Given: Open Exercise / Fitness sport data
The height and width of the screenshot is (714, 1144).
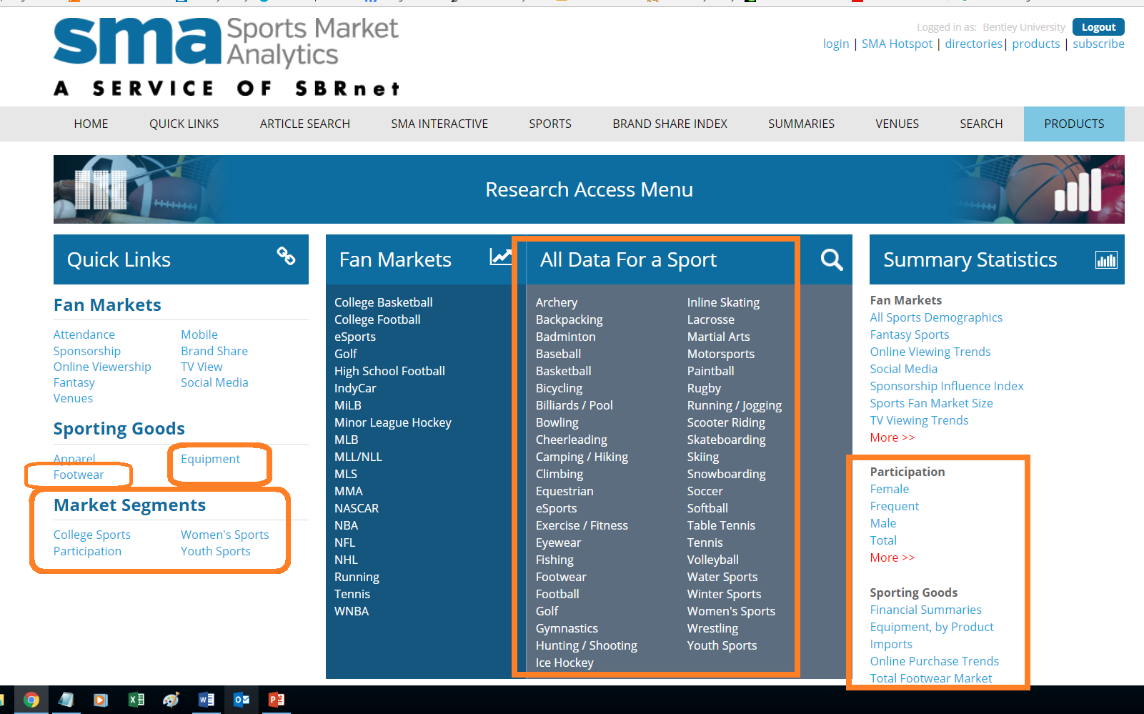Looking at the screenshot, I should tap(581, 526).
